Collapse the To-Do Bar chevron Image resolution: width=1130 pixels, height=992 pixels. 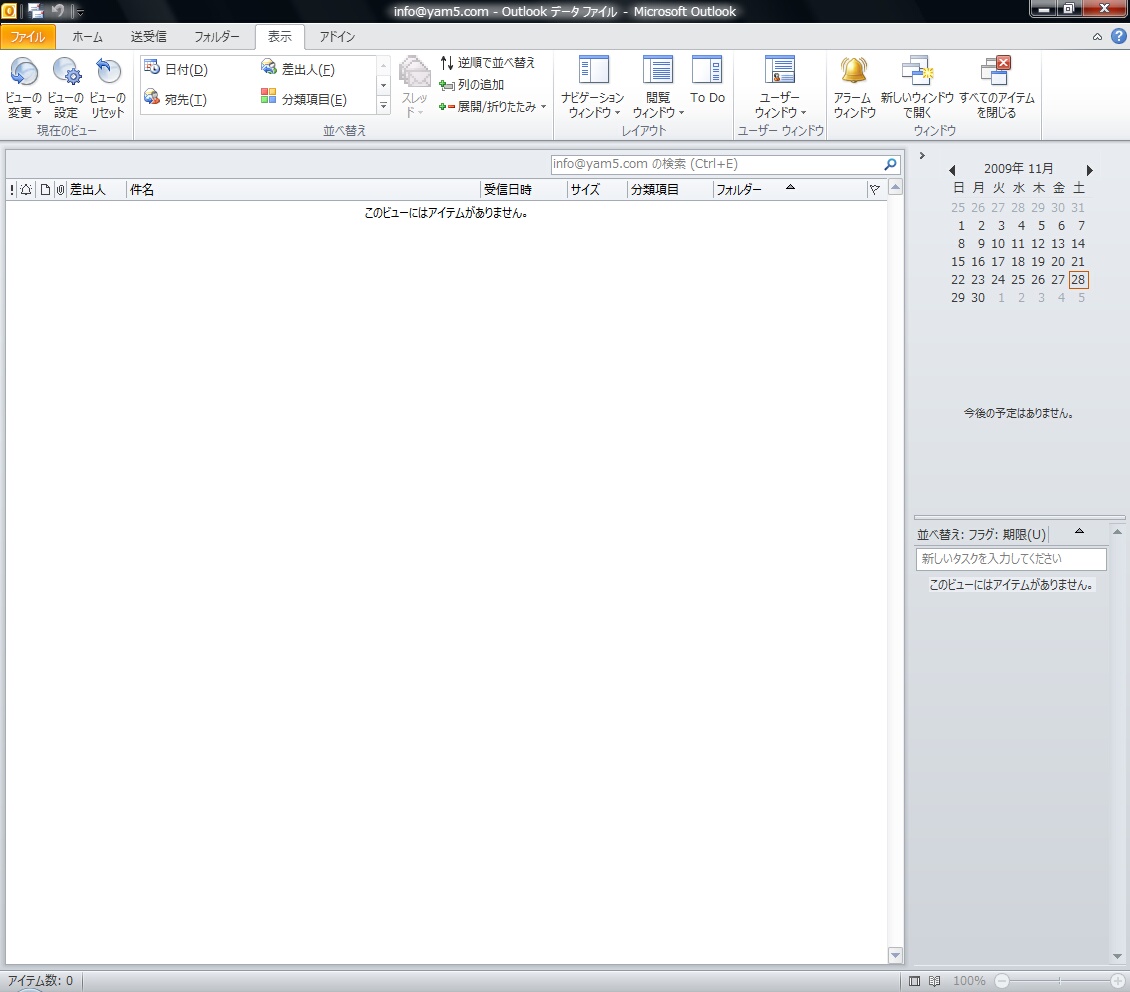point(922,156)
